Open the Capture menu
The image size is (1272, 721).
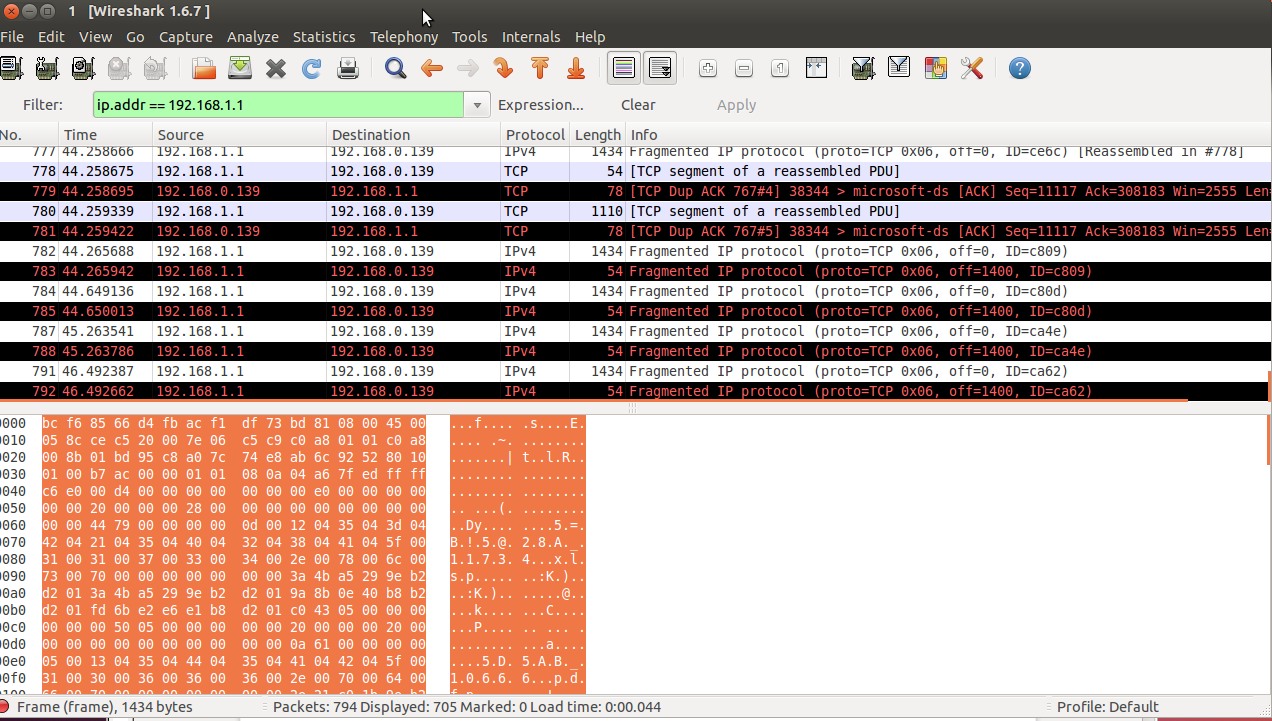tap(186, 36)
